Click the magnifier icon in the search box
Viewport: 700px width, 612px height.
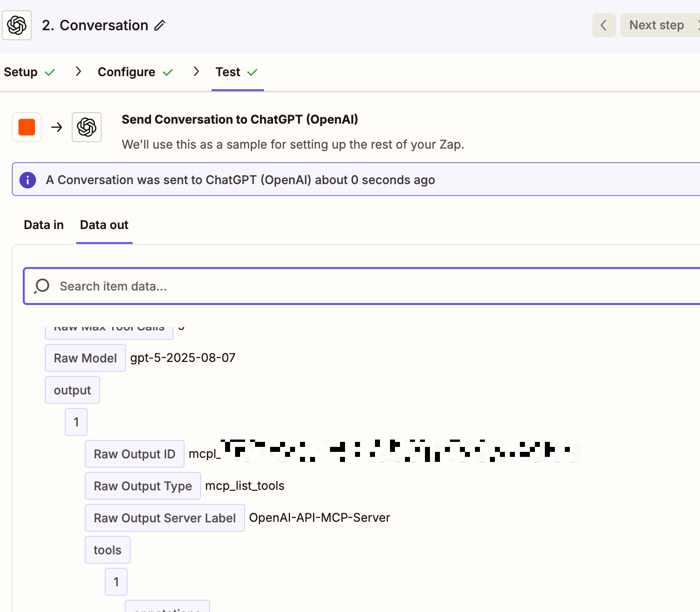pyautogui.click(x=42, y=286)
